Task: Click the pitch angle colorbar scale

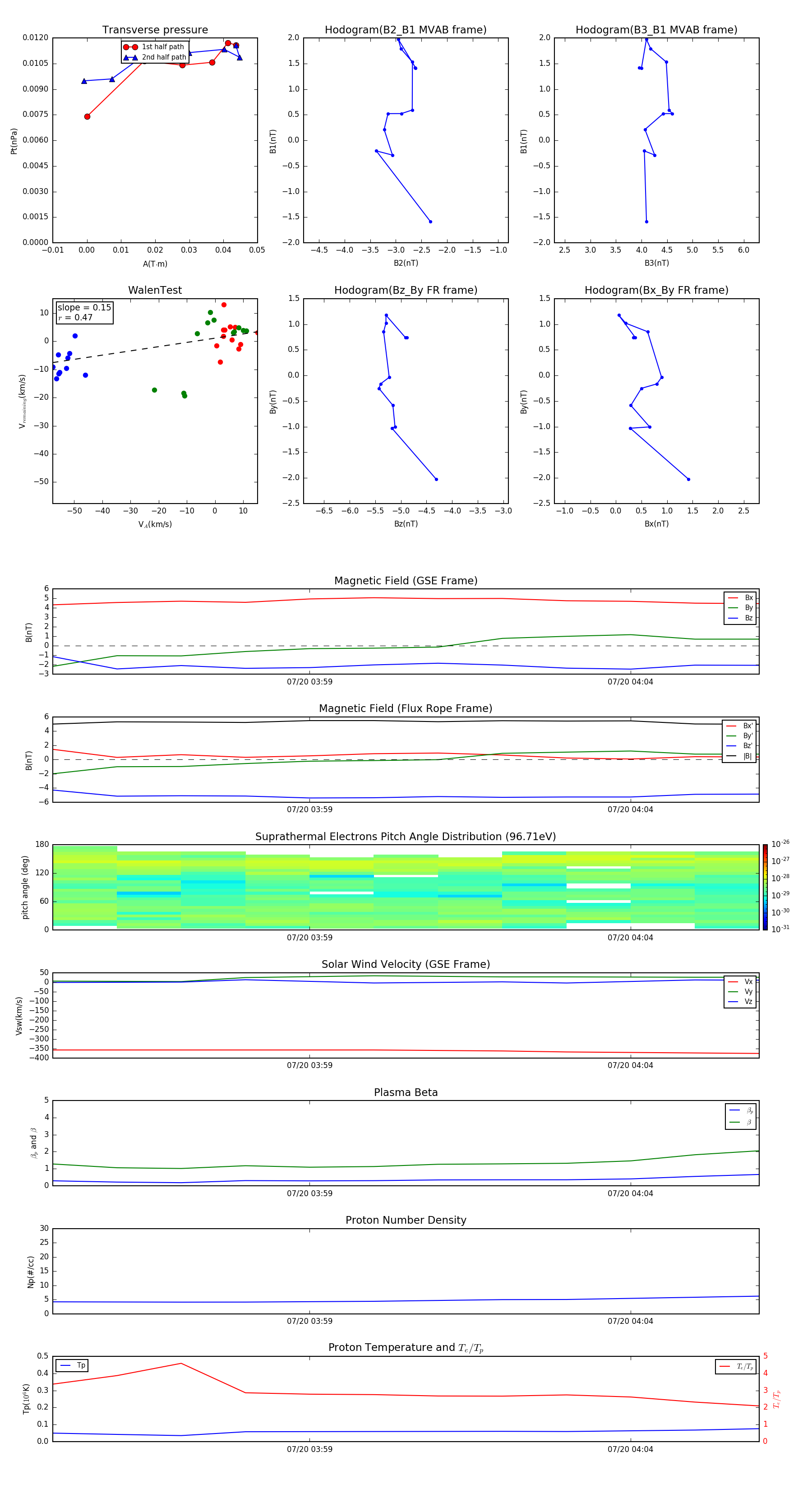Action: [x=765, y=887]
